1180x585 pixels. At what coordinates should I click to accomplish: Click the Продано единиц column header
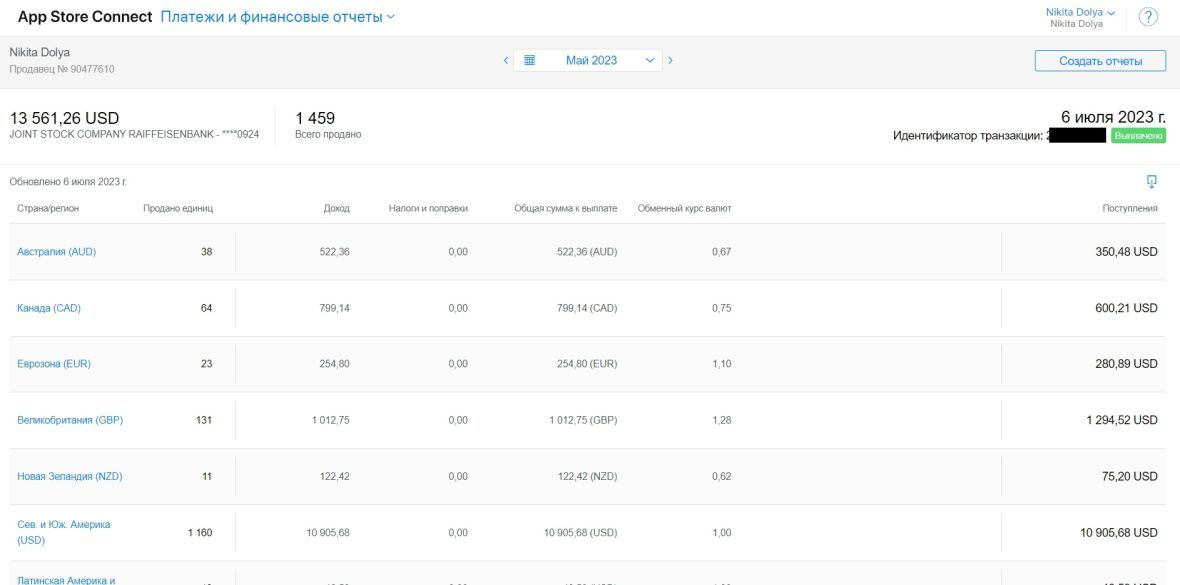click(x=178, y=209)
